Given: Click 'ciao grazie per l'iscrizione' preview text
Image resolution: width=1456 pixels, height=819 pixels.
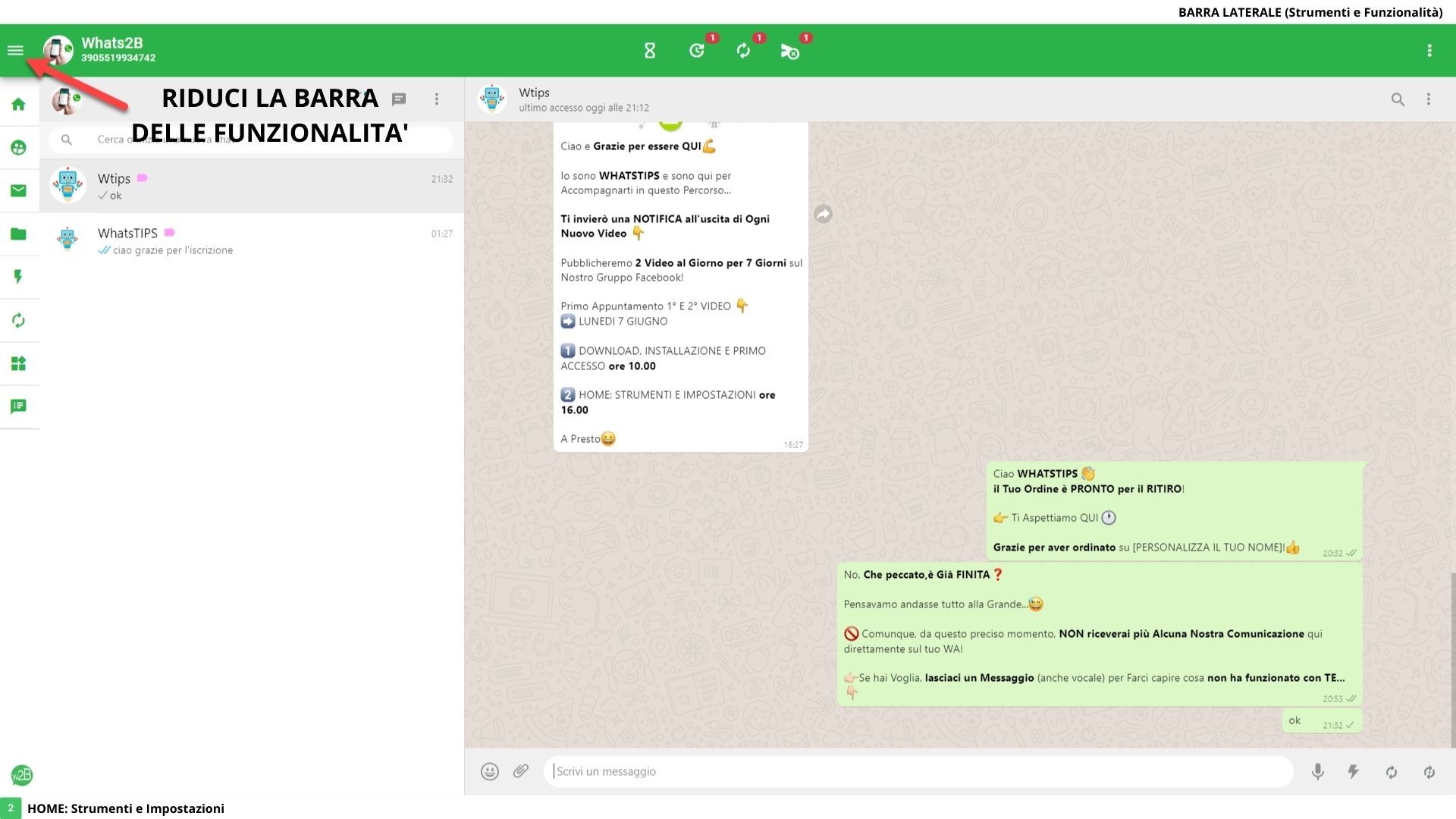Looking at the screenshot, I should (173, 250).
